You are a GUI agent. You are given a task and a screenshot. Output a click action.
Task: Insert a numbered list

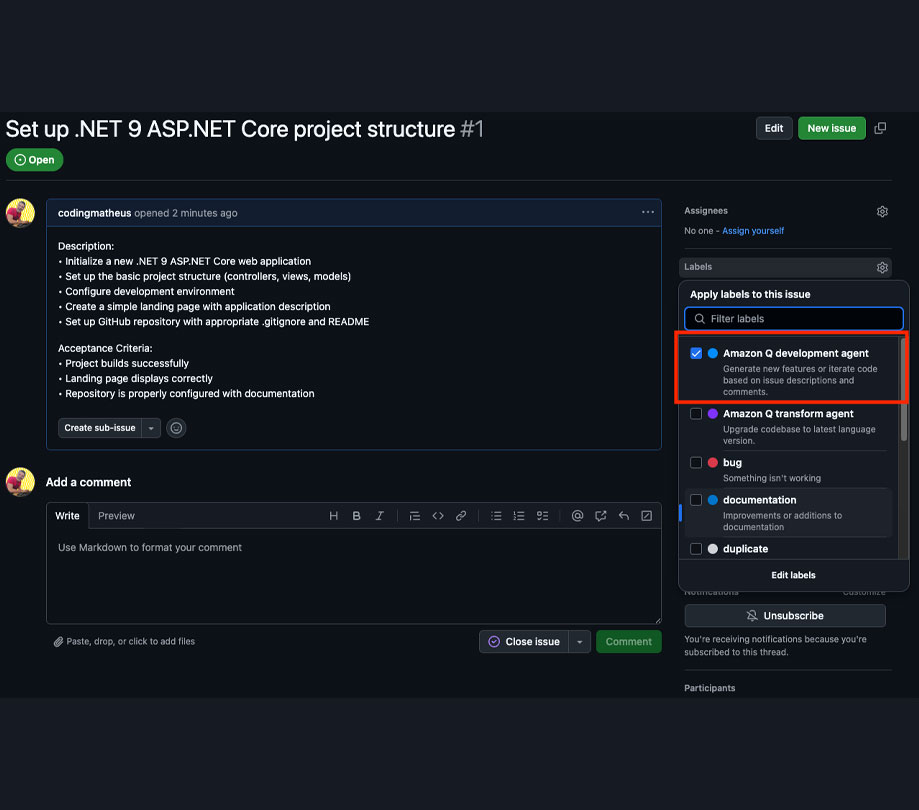pos(519,516)
